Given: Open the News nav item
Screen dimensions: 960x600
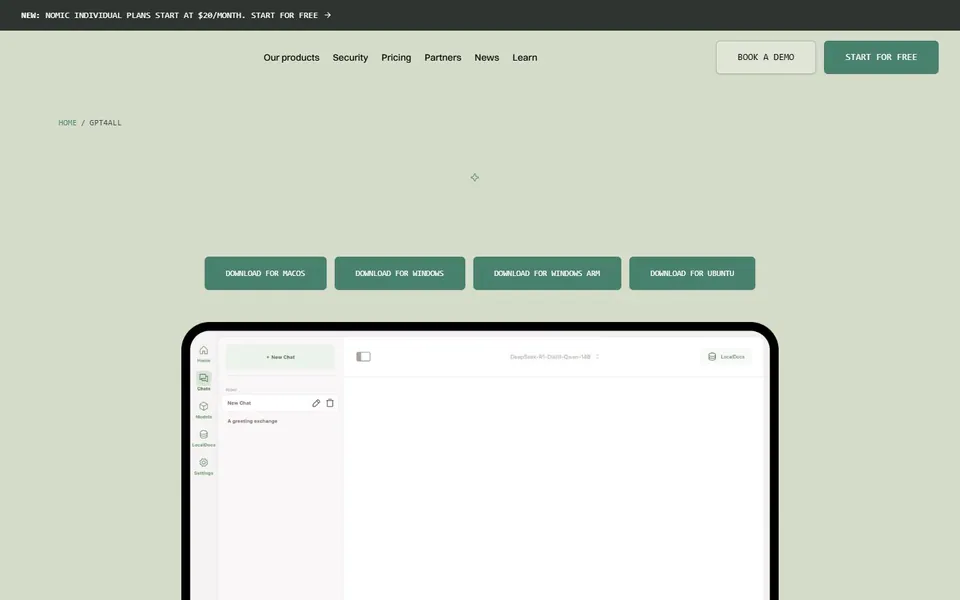Looking at the screenshot, I should tap(487, 58).
